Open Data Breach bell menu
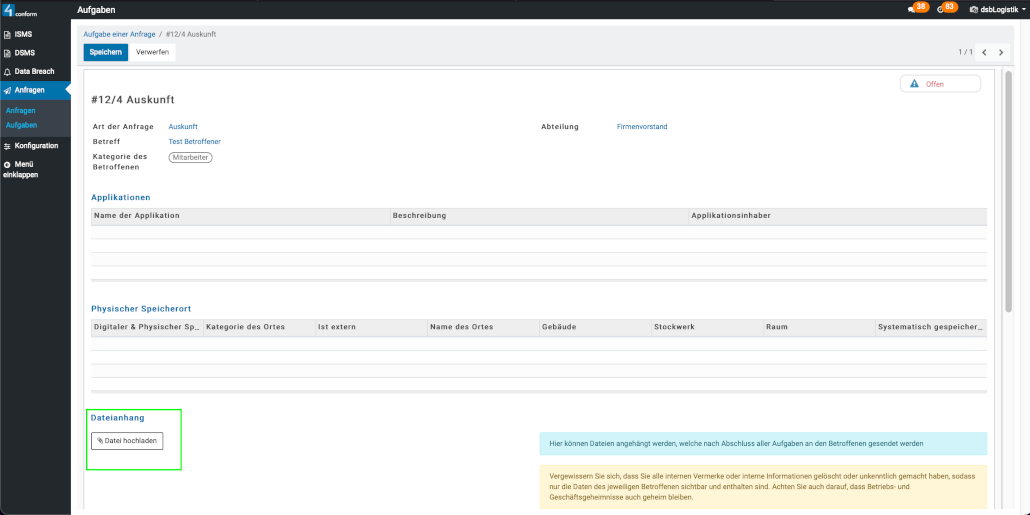 (x=33, y=71)
